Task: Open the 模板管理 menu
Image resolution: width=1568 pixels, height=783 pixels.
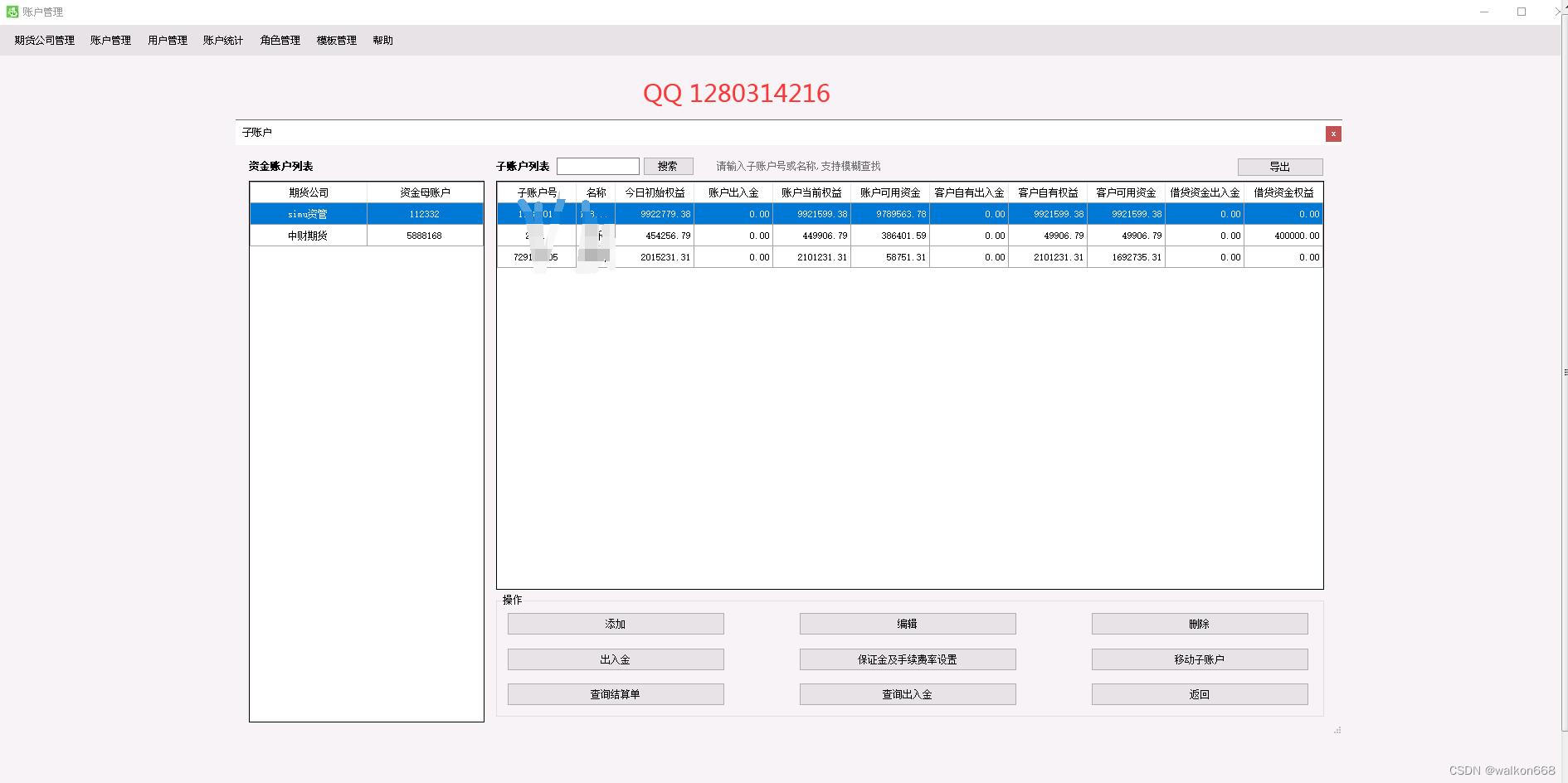Action: [337, 40]
